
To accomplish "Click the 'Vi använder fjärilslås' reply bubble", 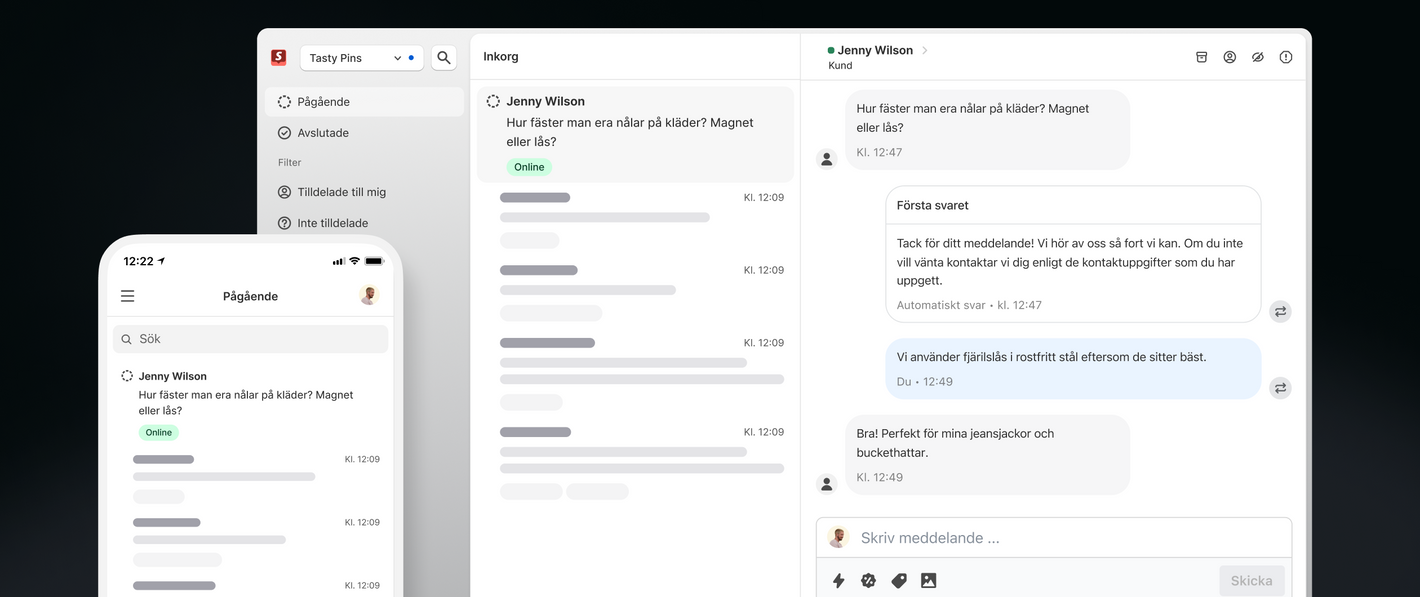I will (x=1073, y=369).
